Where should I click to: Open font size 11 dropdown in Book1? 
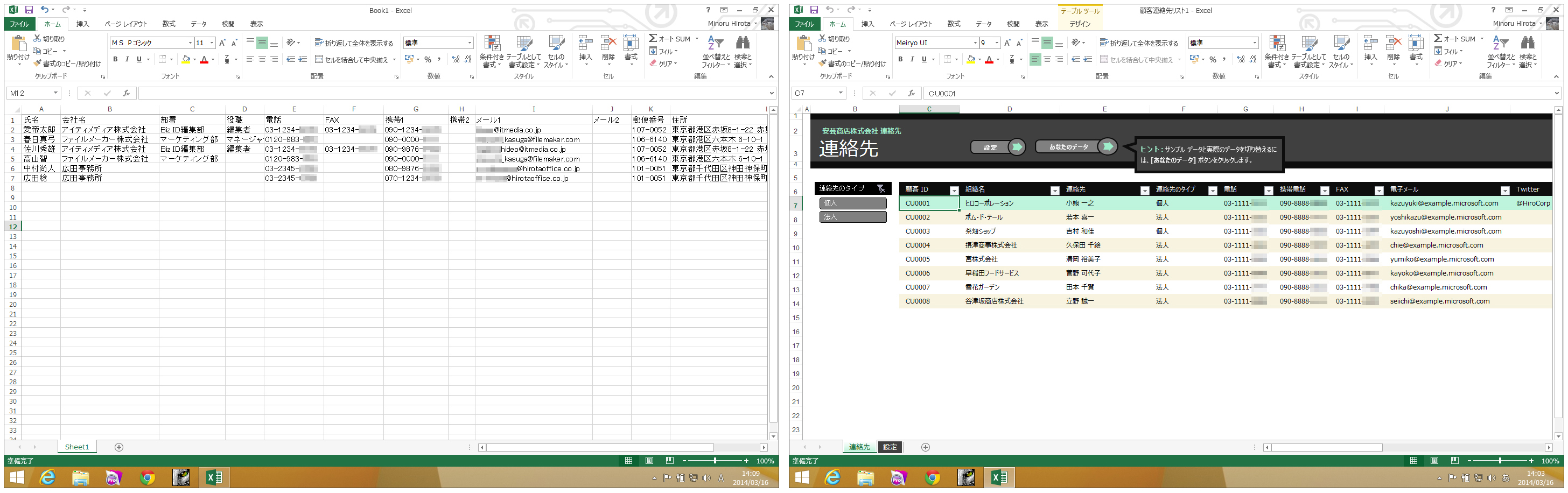[x=212, y=43]
